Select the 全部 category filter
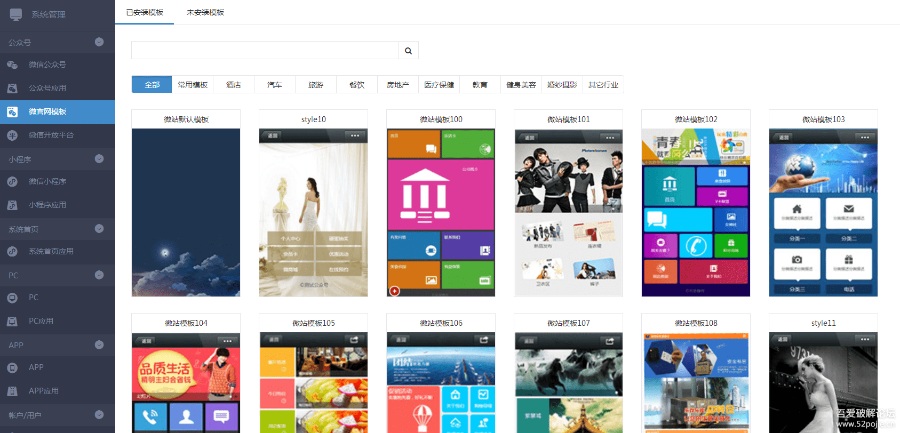900x433 pixels. click(x=152, y=84)
